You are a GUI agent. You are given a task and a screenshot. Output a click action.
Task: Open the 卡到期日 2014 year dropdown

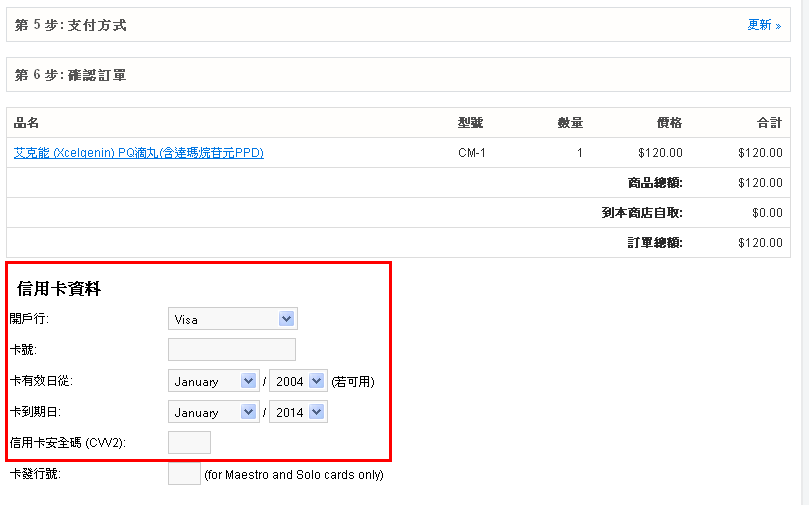[x=298, y=412]
